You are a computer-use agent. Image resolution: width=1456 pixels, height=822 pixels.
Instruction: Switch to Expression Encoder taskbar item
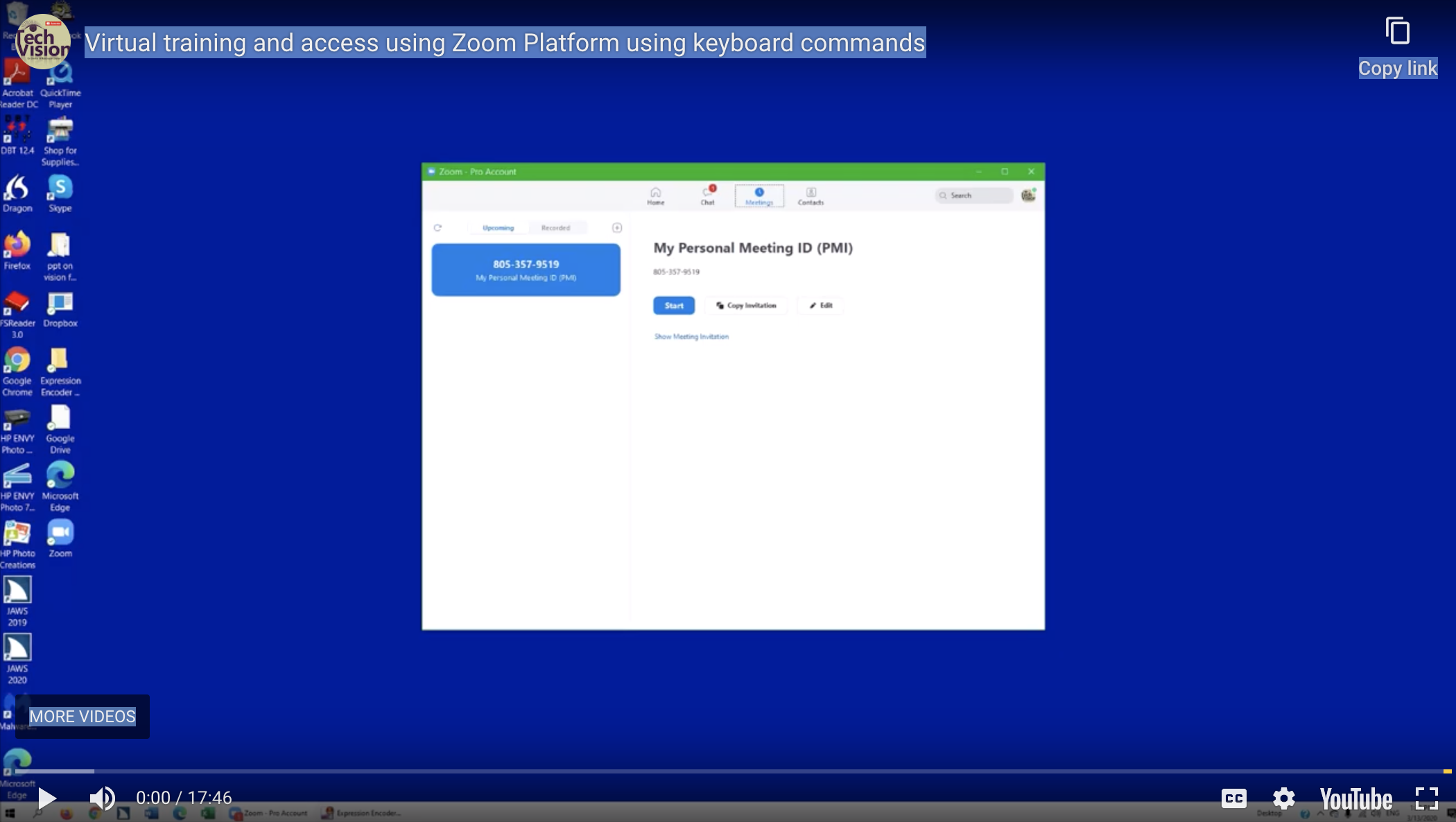(x=362, y=814)
